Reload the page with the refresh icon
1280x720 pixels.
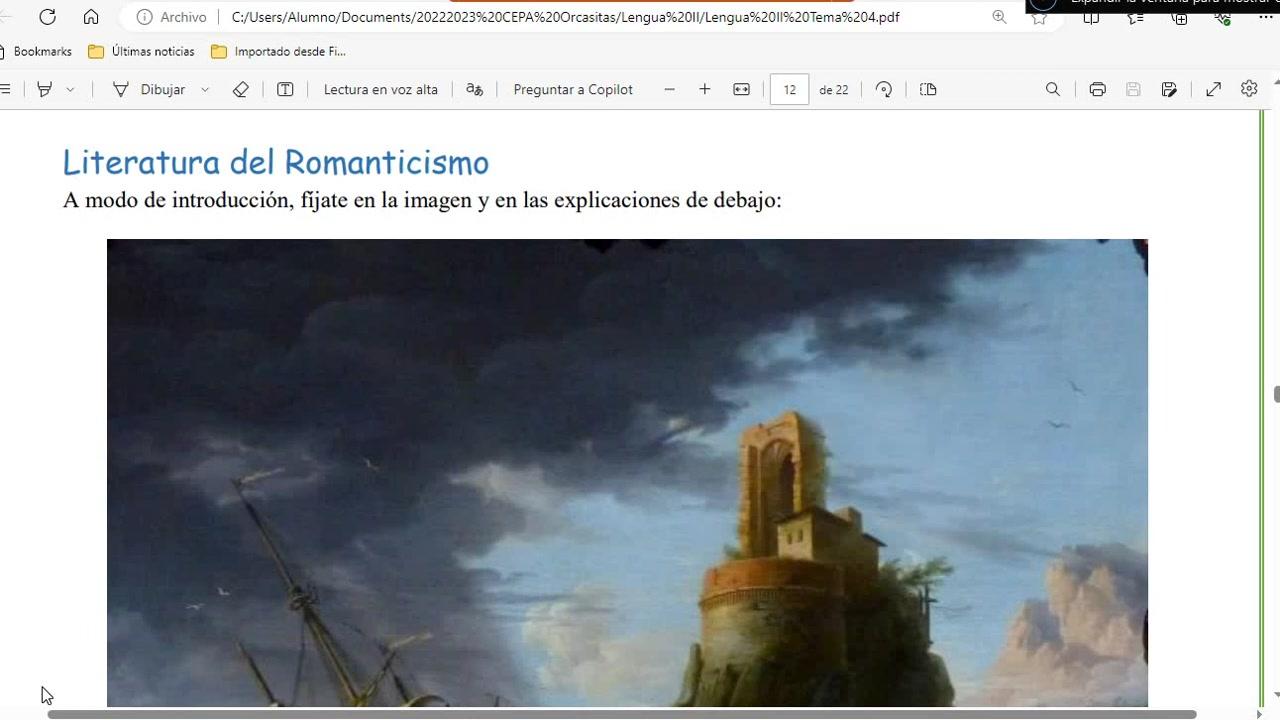[47, 17]
